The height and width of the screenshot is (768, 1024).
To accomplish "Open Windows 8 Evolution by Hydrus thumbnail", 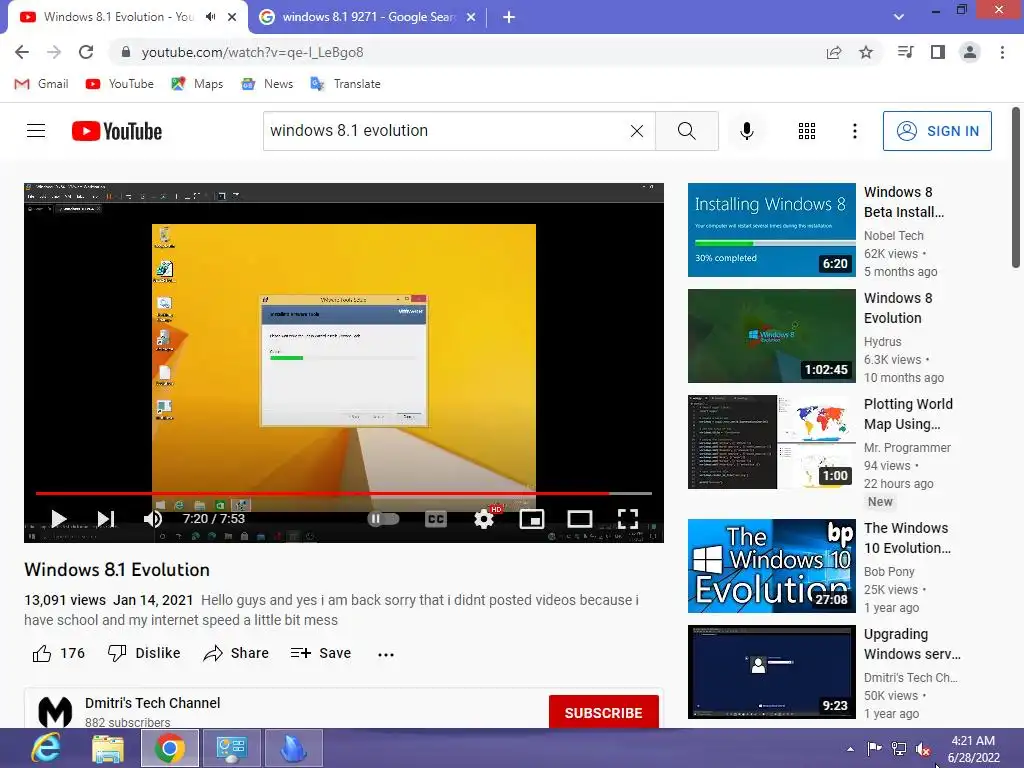I will 771,336.
